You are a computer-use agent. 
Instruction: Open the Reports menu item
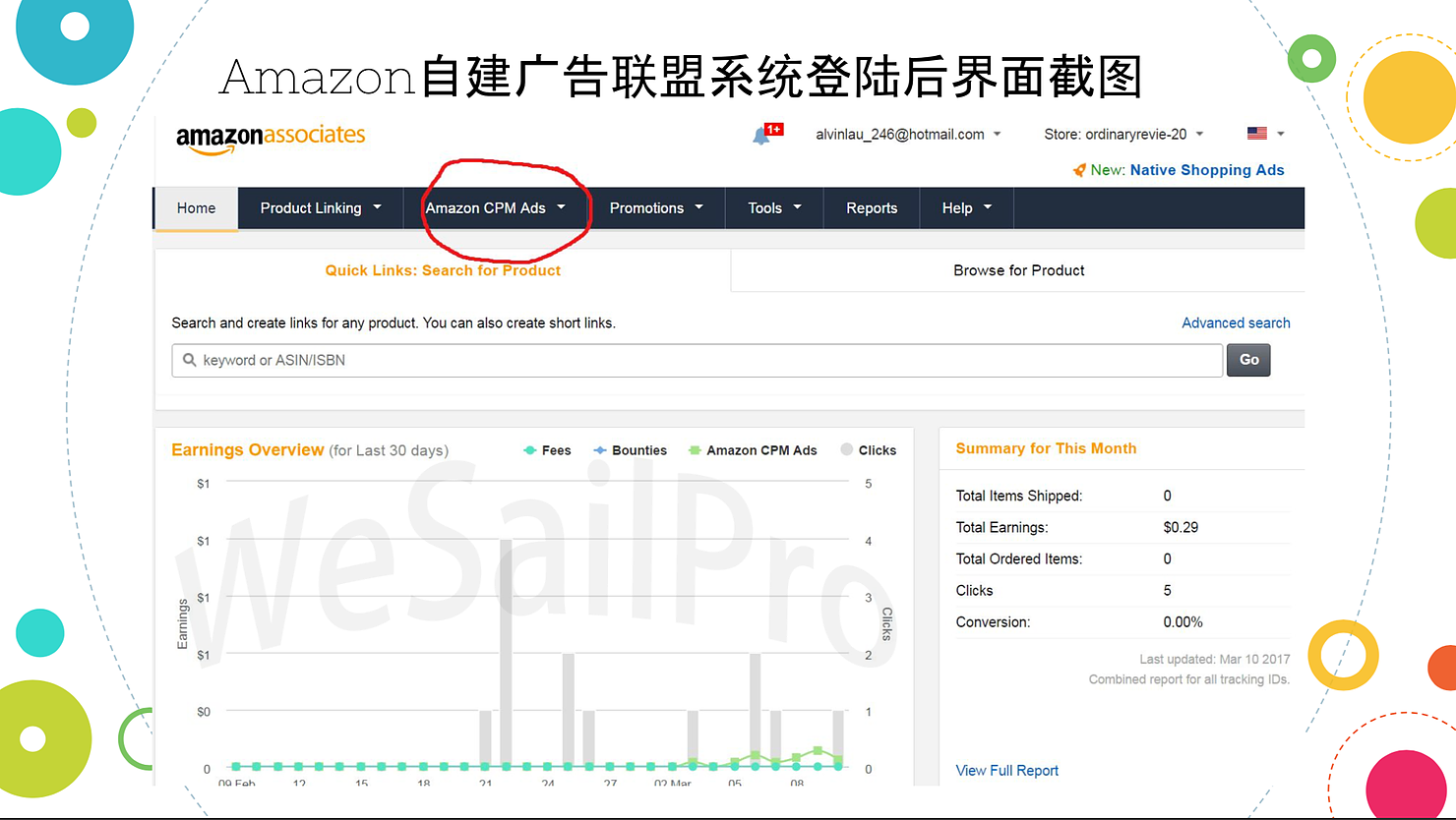(872, 208)
